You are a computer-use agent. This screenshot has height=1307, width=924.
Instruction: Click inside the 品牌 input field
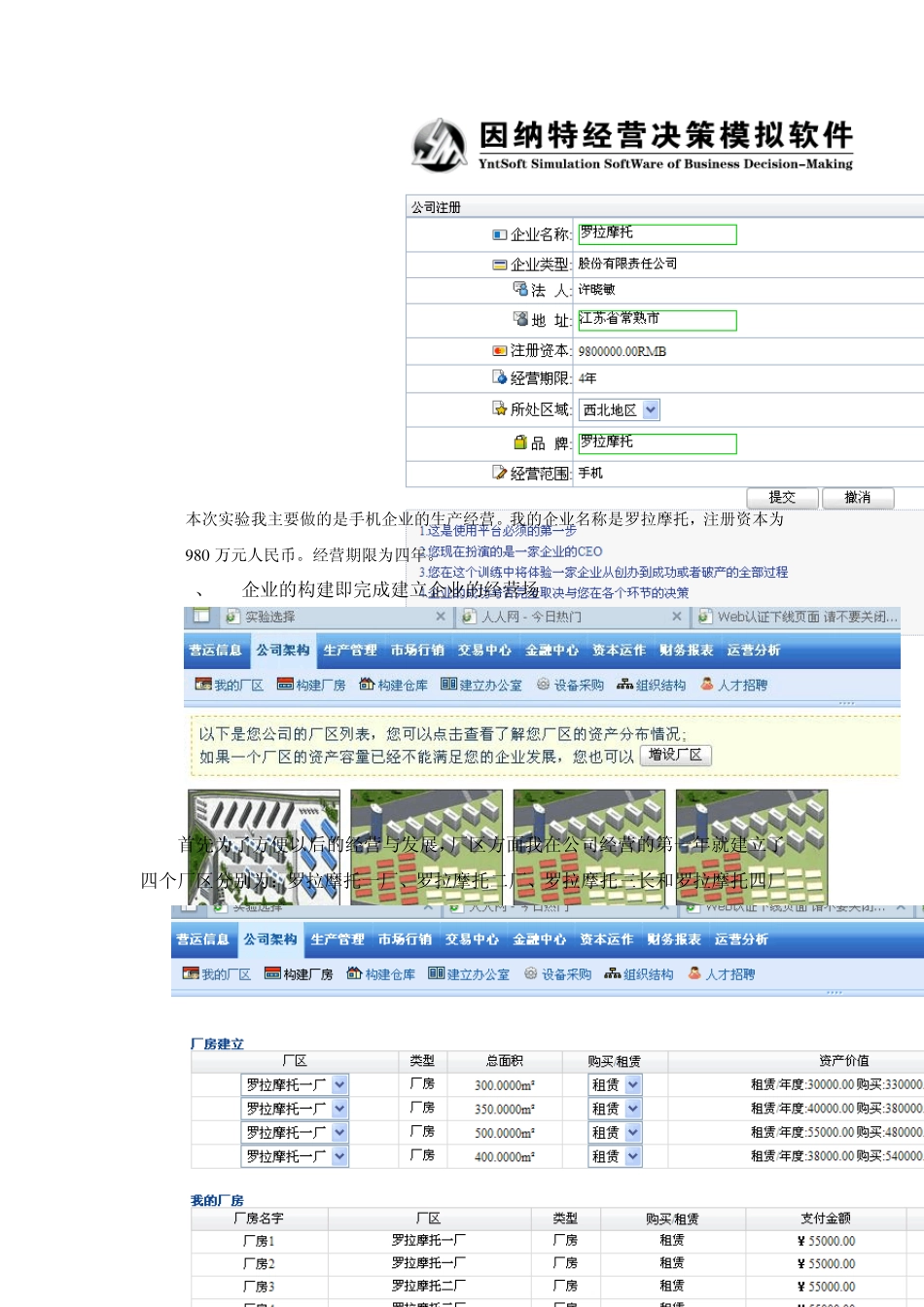click(x=657, y=443)
